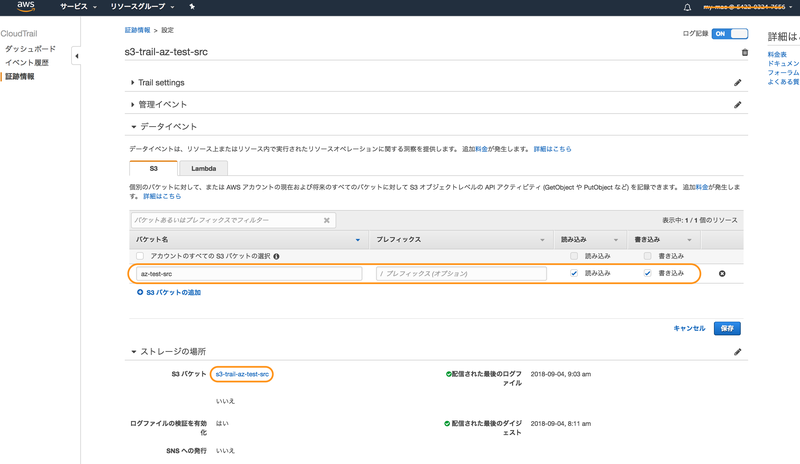This screenshot has width=800, height=464.
Task: Edit 管理イベント via pencil icon
Action: pos(737,105)
